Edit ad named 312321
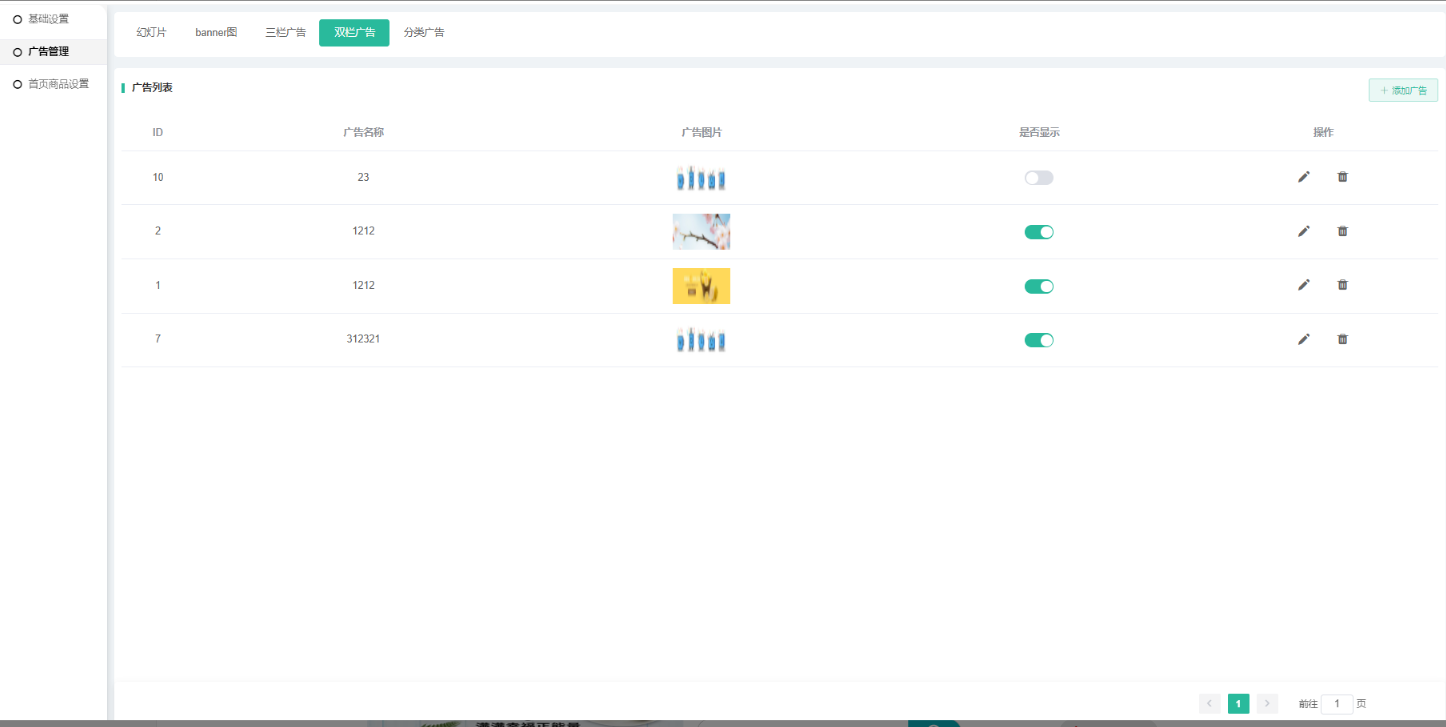The width and height of the screenshot is (1446, 727). point(1303,339)
